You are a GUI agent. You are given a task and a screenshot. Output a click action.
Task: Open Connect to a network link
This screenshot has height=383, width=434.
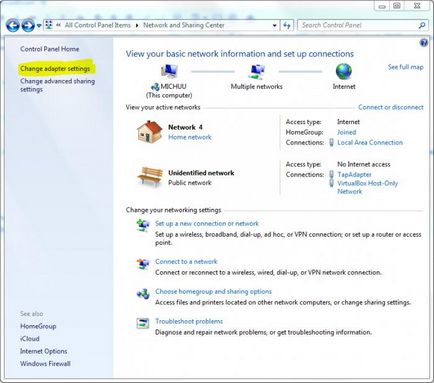(x=186, y=262)
